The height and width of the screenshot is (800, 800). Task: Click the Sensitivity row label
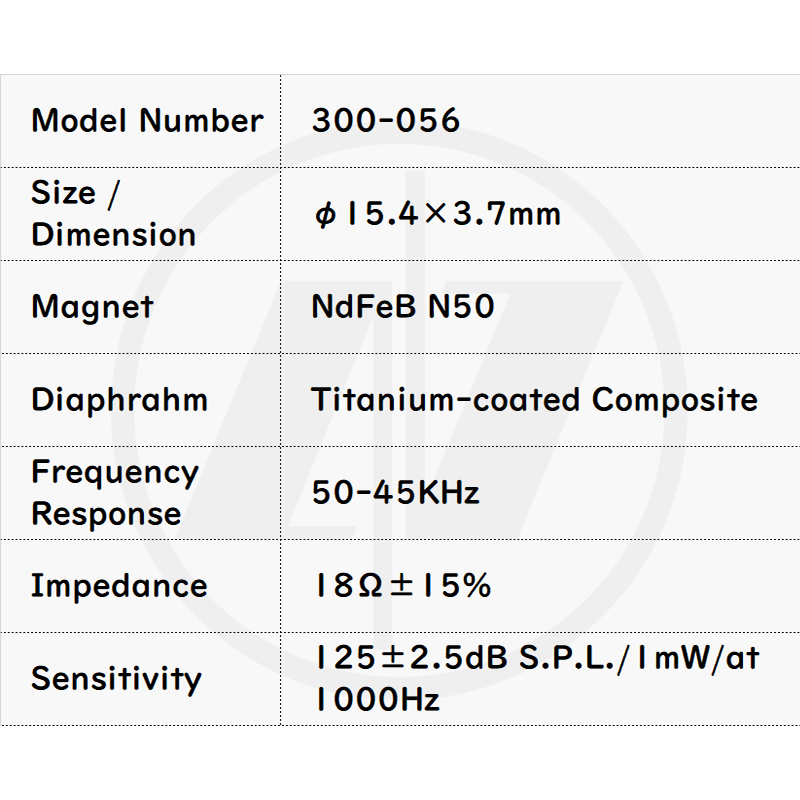(116, 679)
